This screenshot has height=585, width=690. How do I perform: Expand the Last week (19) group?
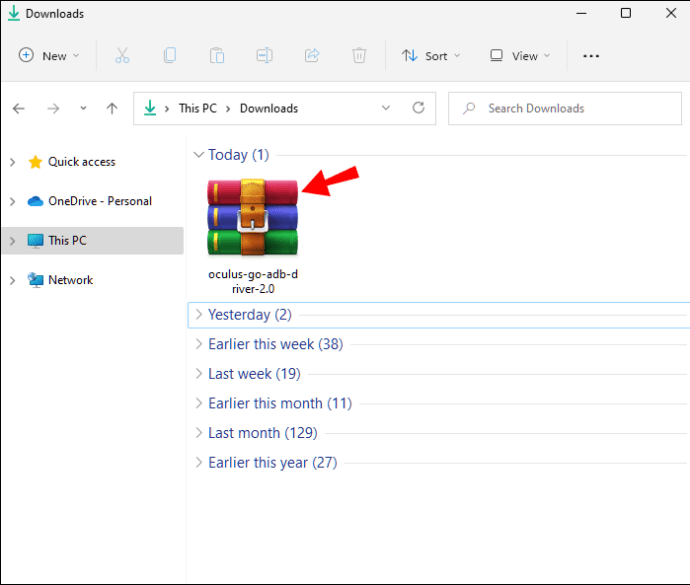(199, 373)
